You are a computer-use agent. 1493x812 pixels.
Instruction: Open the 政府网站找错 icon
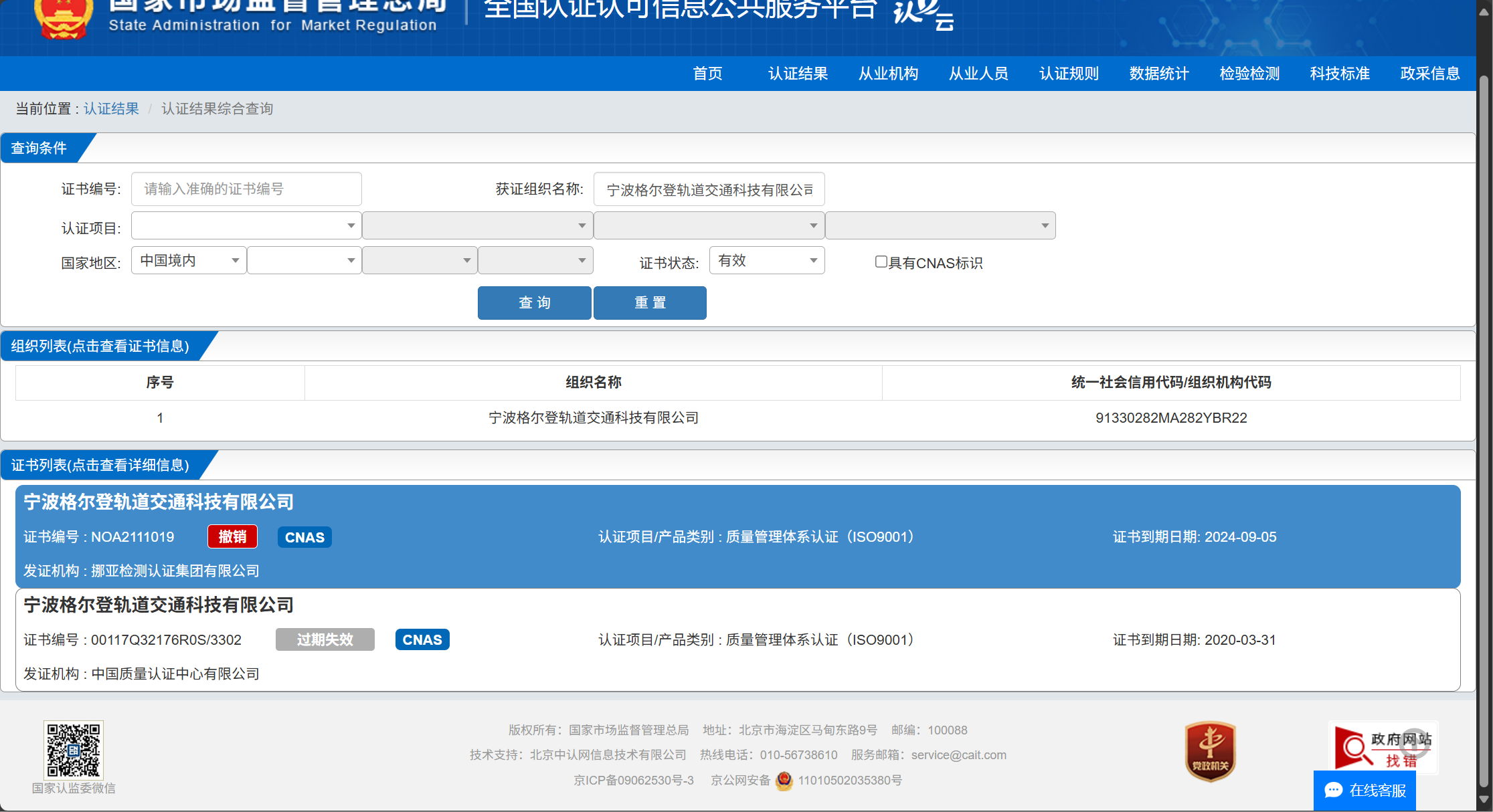[1383, 748]
